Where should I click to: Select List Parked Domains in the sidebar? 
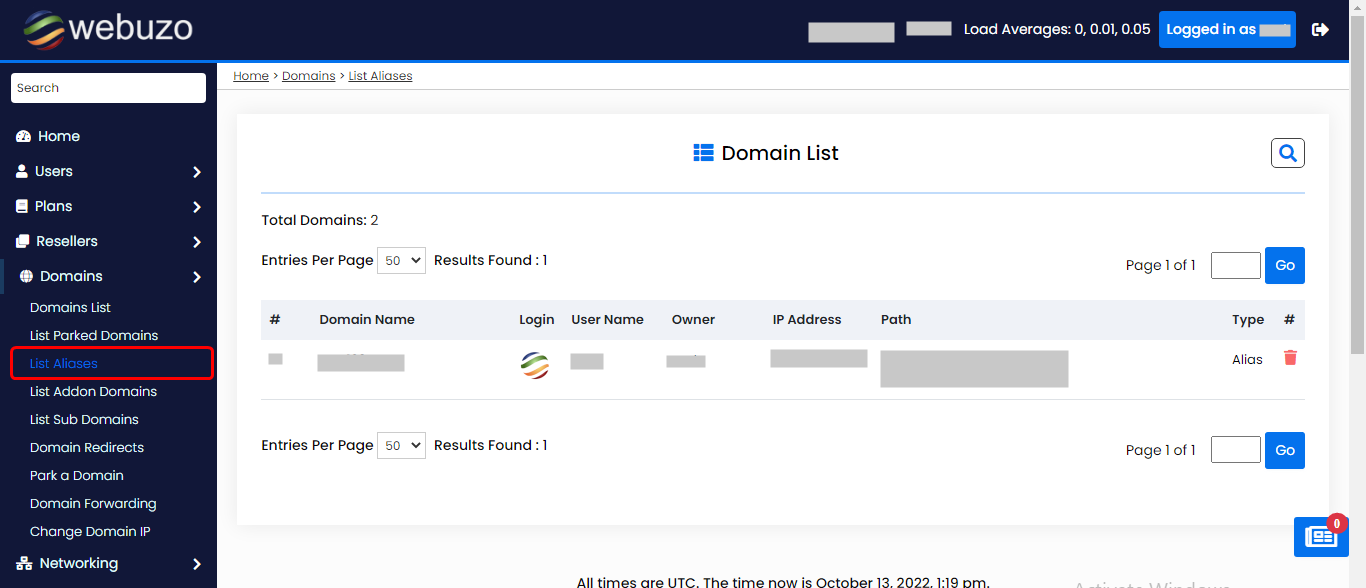pyautogui.click(x=94, y=335)
